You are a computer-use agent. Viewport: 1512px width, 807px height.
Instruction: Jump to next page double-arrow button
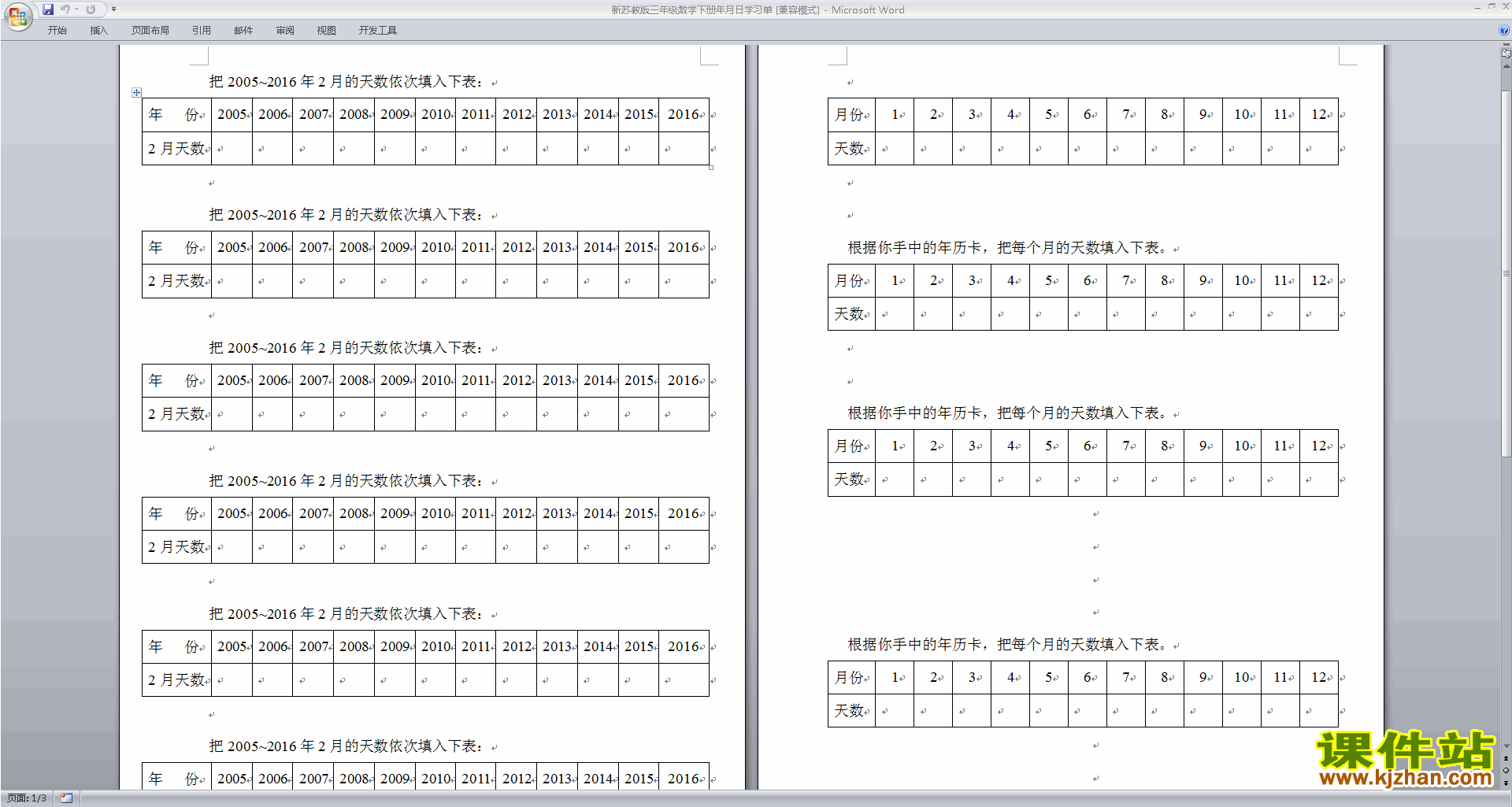tap(1506, 783)
